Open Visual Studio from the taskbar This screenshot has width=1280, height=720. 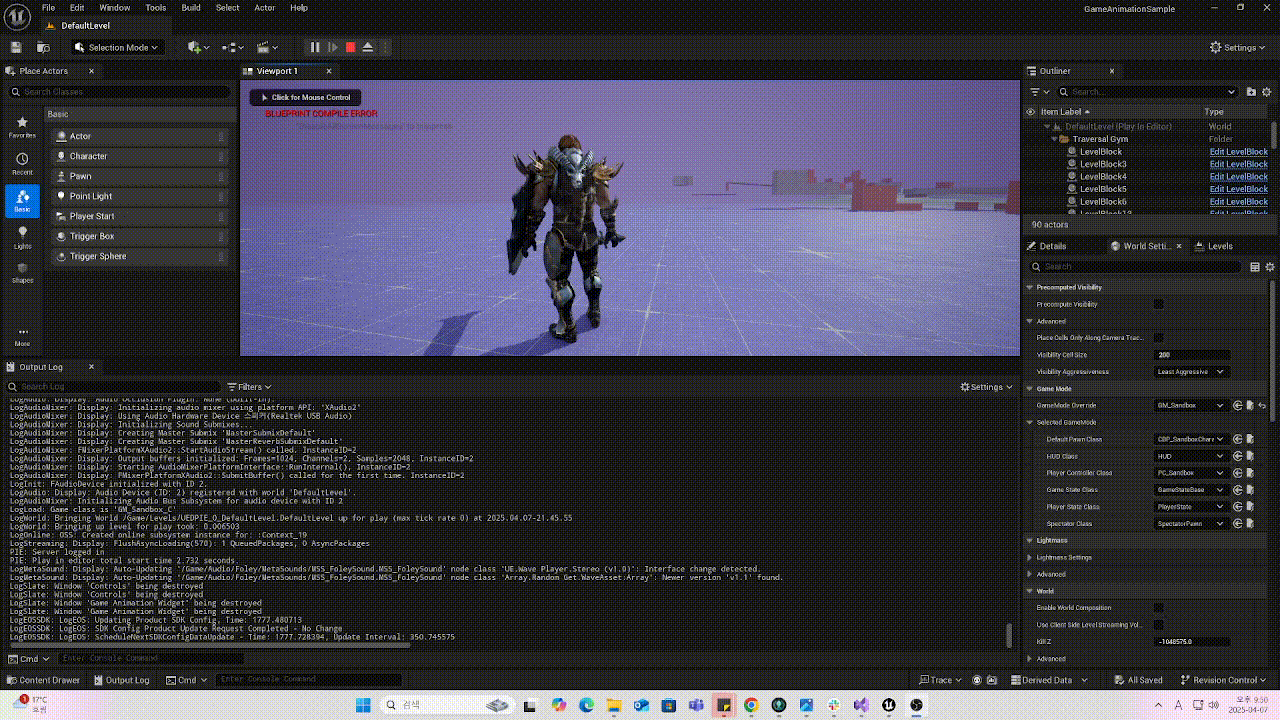click(x=860, y=705)
